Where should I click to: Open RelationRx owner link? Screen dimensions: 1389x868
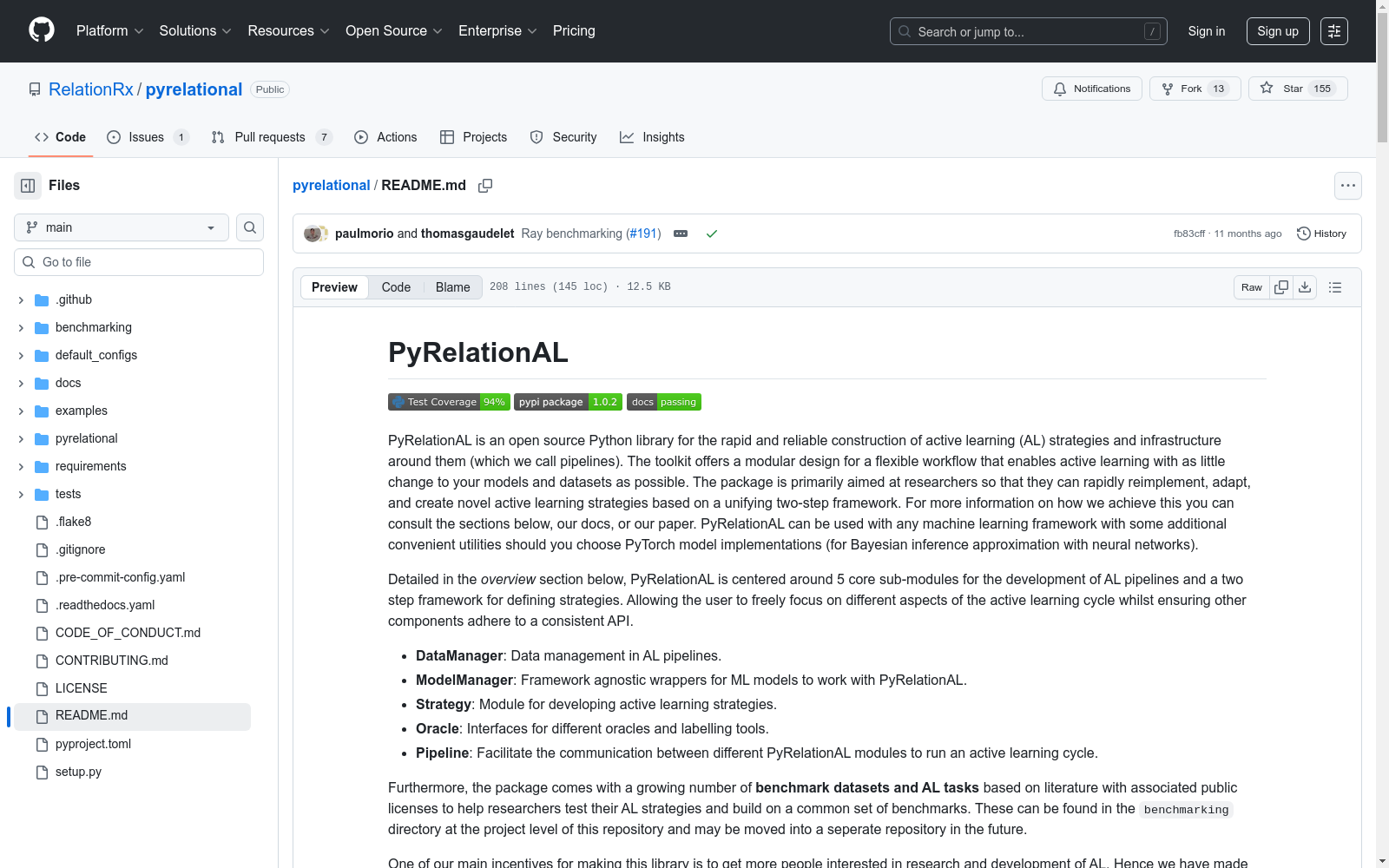pyautogui.click(x=91, y=89)
